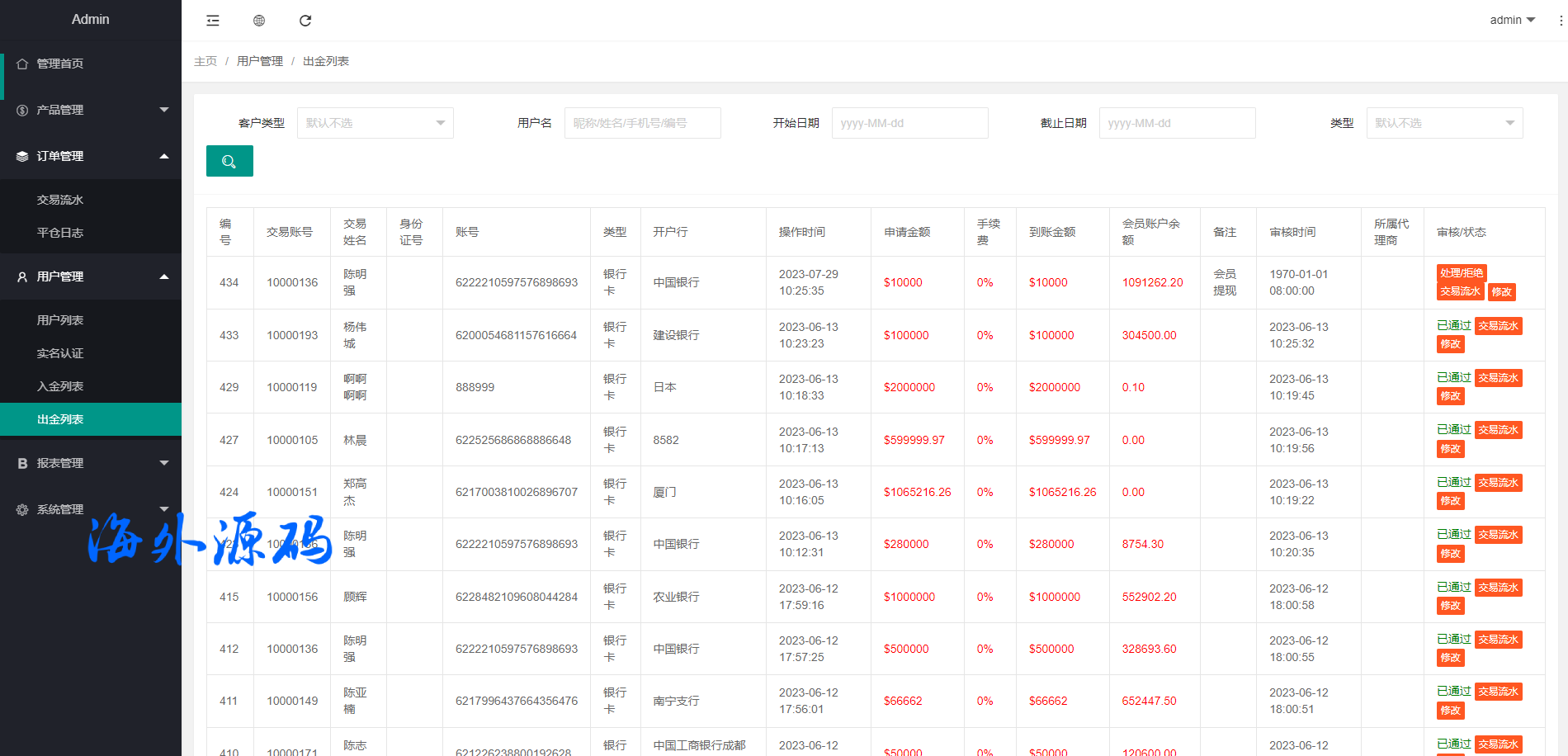The image size is (1568, 756).
Task: Click the globe website icon
Action: click(x=259, y=21)
